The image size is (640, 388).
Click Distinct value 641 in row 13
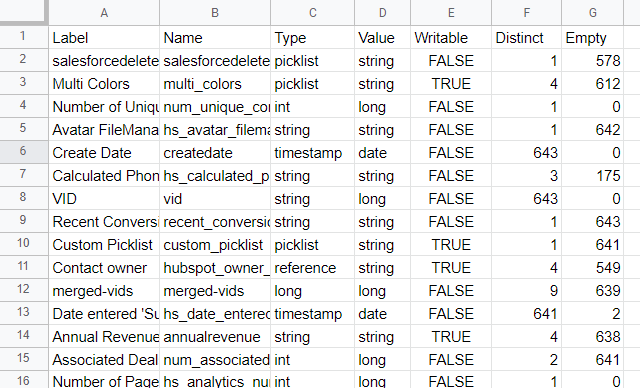point(527,314)
